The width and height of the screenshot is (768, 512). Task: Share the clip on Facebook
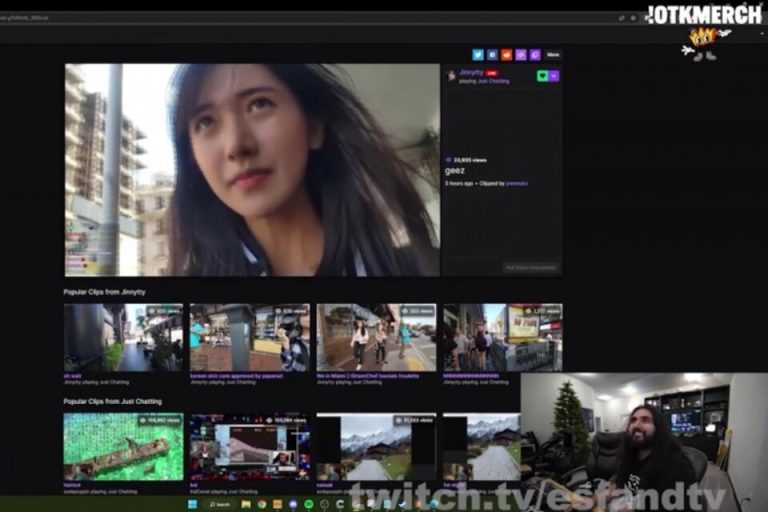[492, 54]
